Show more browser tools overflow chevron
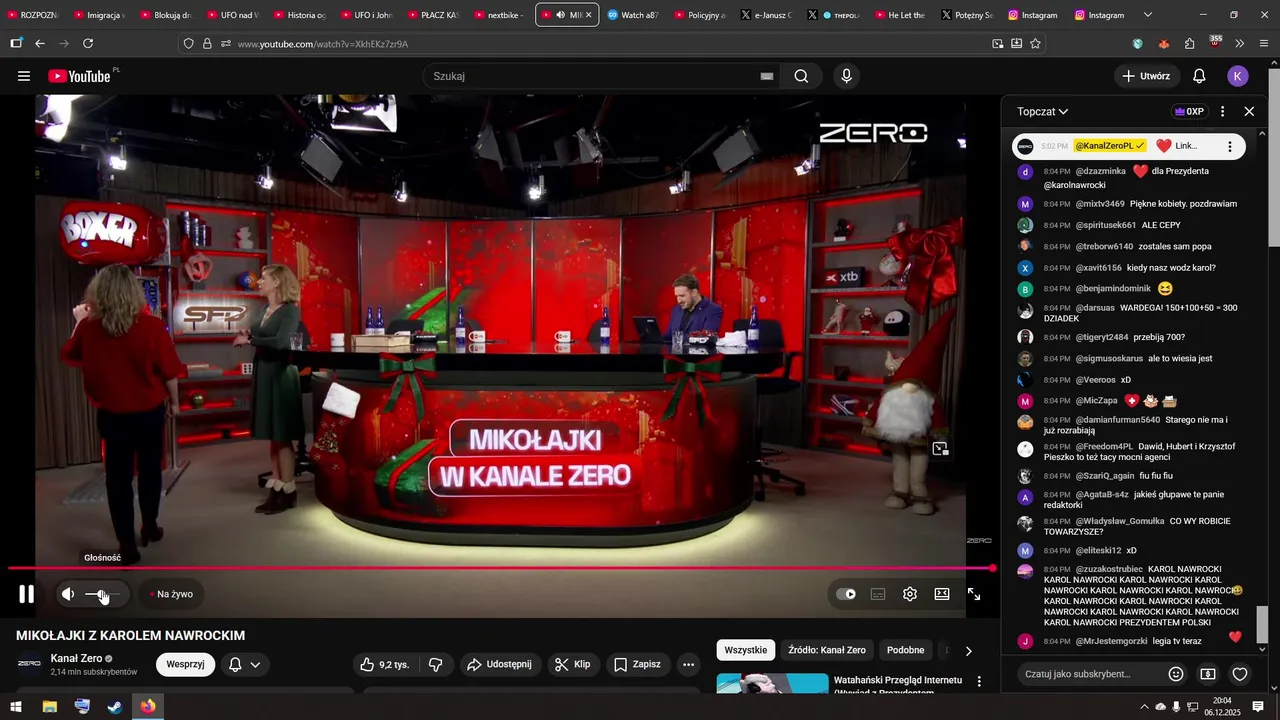The image size is (1280, 720). tap(1240, 44)
